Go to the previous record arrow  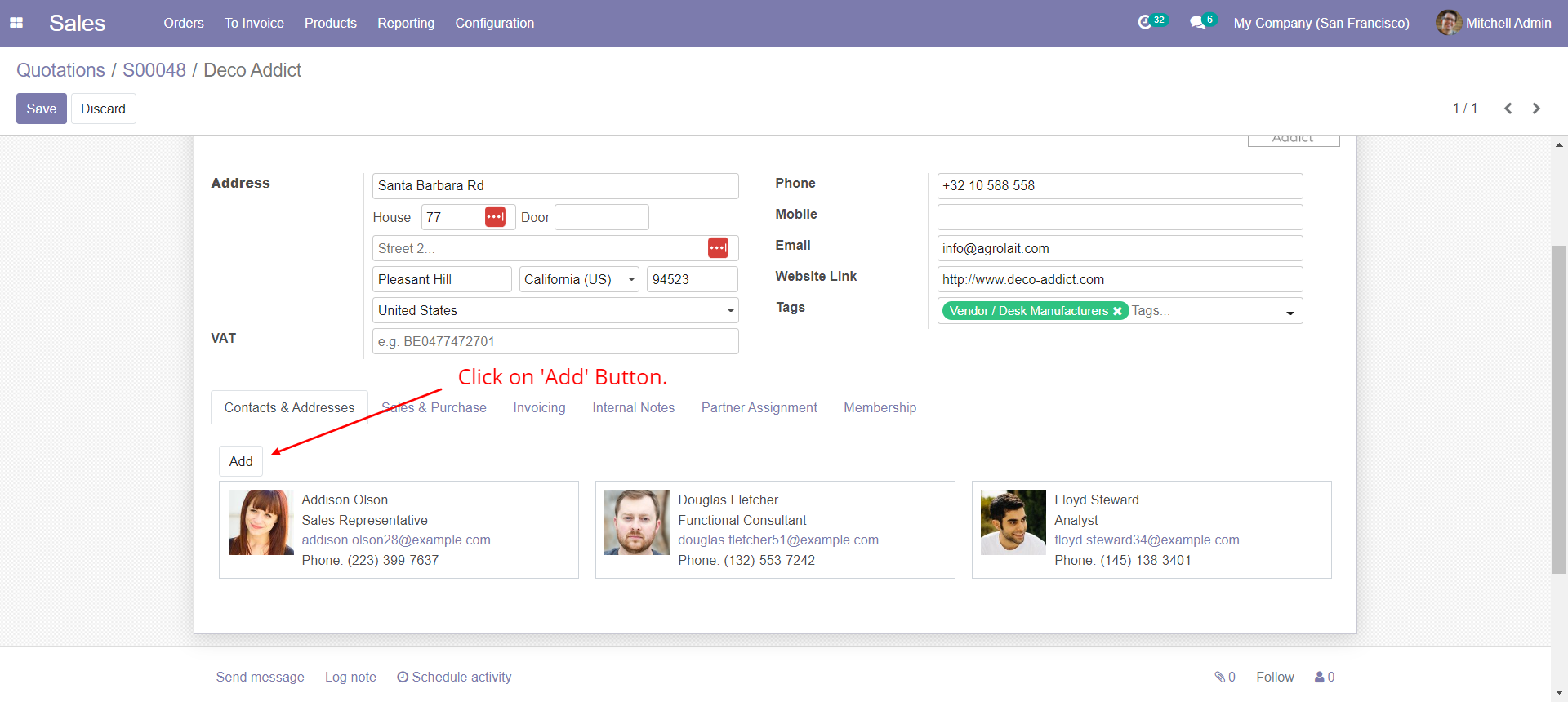[1508, 109]
